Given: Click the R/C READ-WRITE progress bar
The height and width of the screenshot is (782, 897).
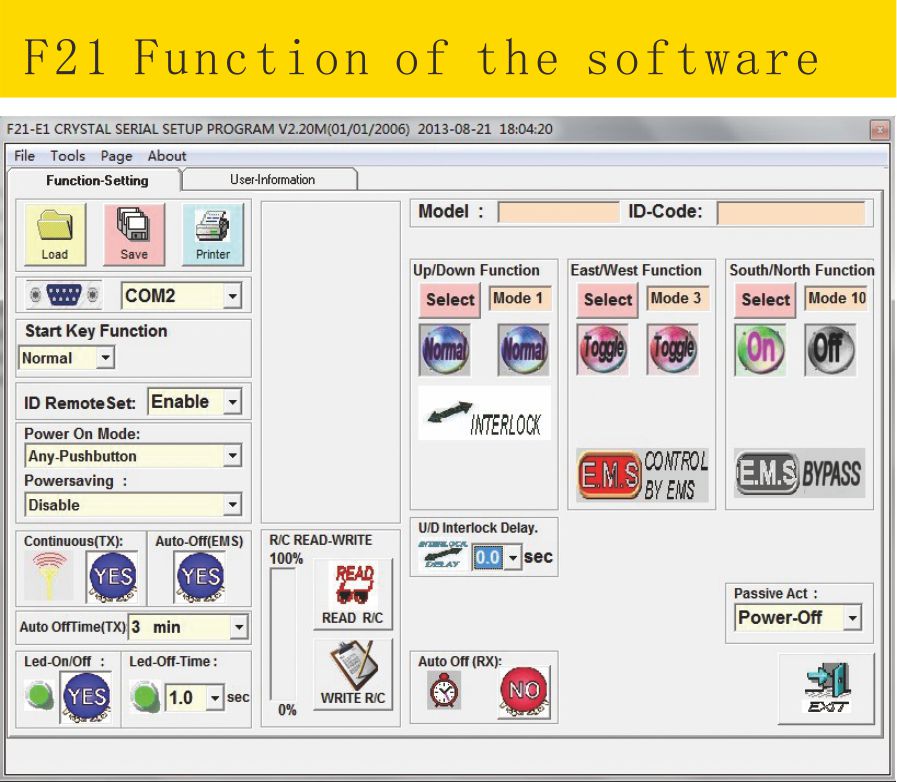Looking at the screenshot, I should (286, 635).
